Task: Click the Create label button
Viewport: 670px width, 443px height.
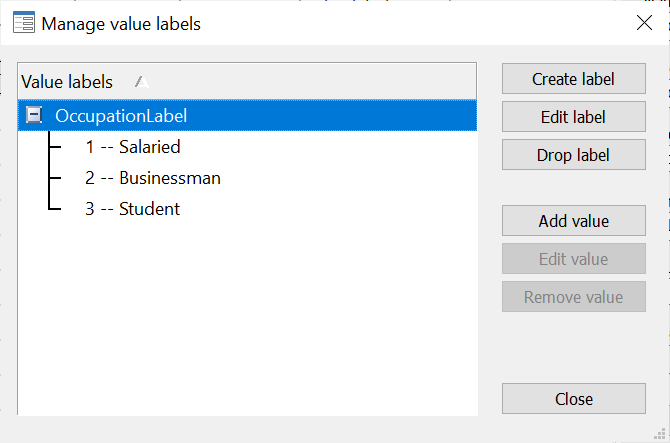Action: click(573, 79)
